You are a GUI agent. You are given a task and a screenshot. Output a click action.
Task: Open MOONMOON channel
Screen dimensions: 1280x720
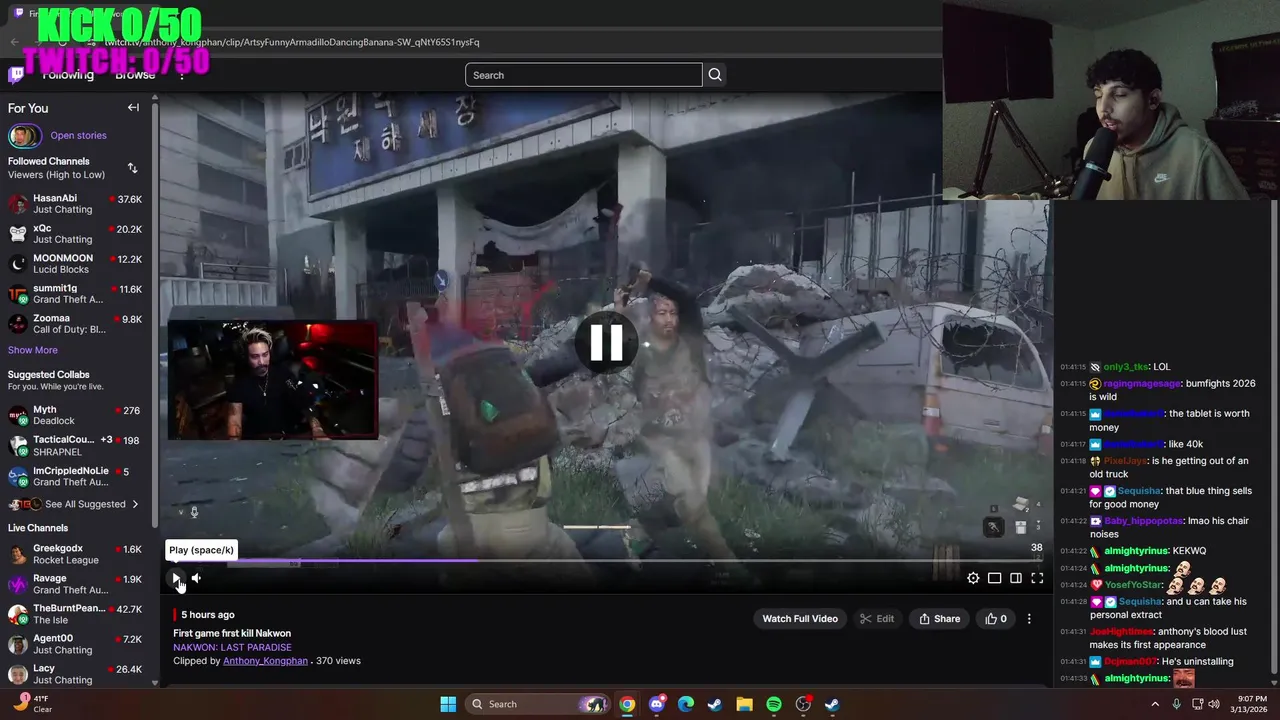pyautogui.click(x=75, y=264)
